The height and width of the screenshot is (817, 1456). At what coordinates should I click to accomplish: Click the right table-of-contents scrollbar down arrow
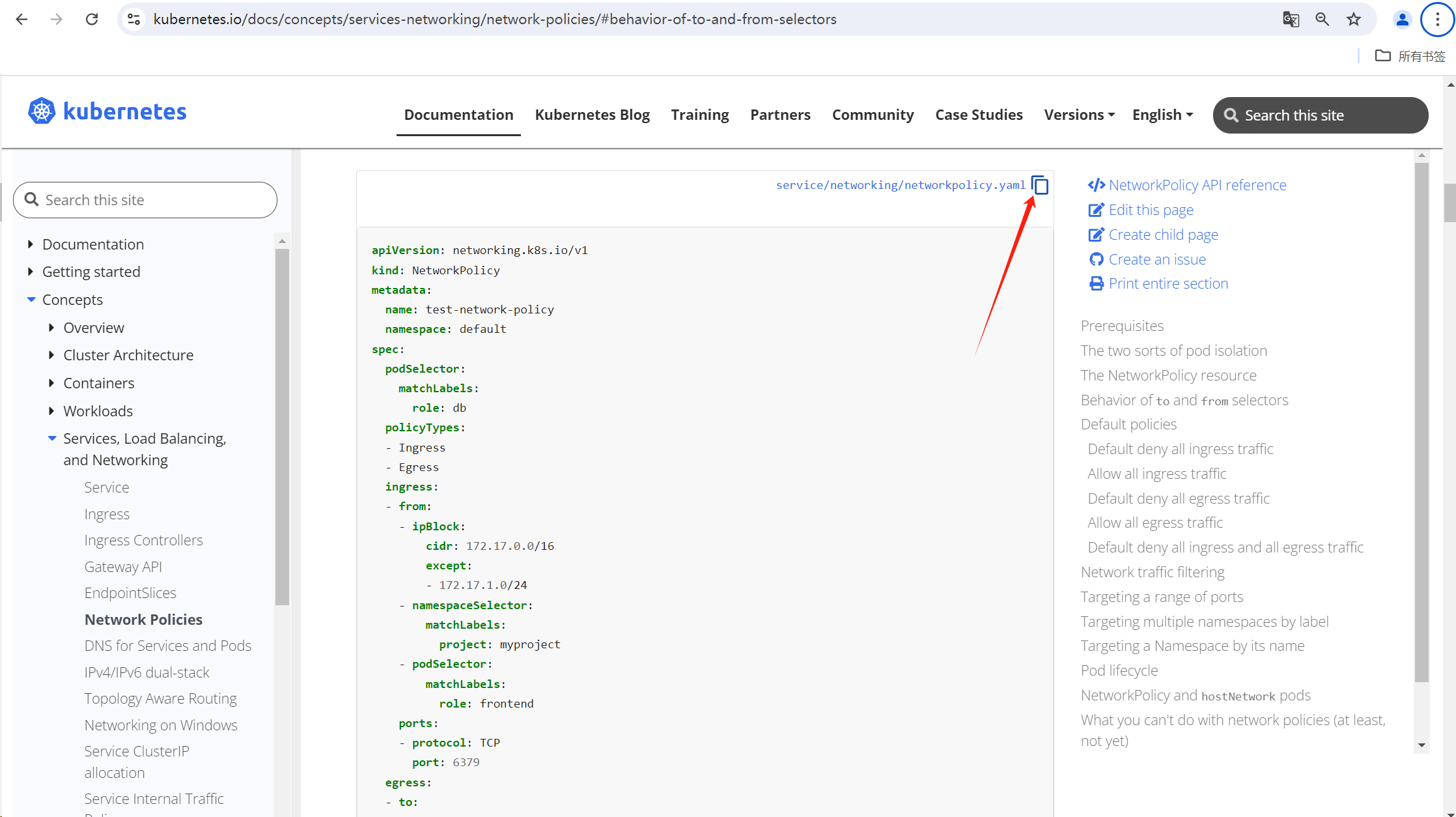(x=1421, y=745)
